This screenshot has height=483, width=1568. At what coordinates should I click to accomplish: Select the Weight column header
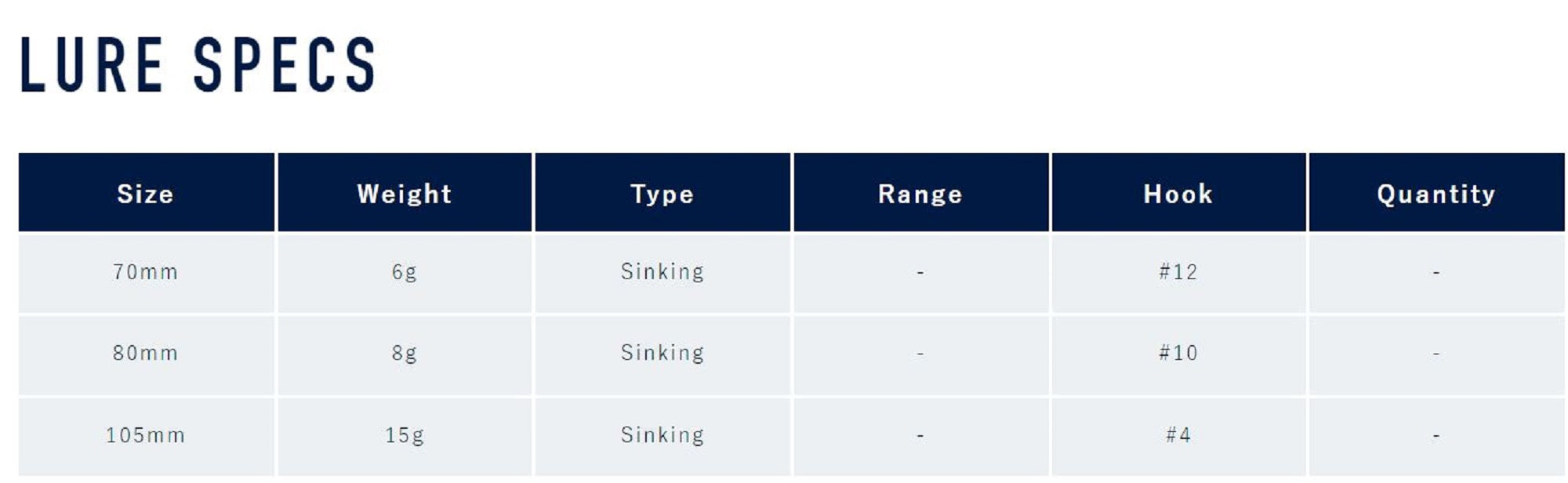405,194
